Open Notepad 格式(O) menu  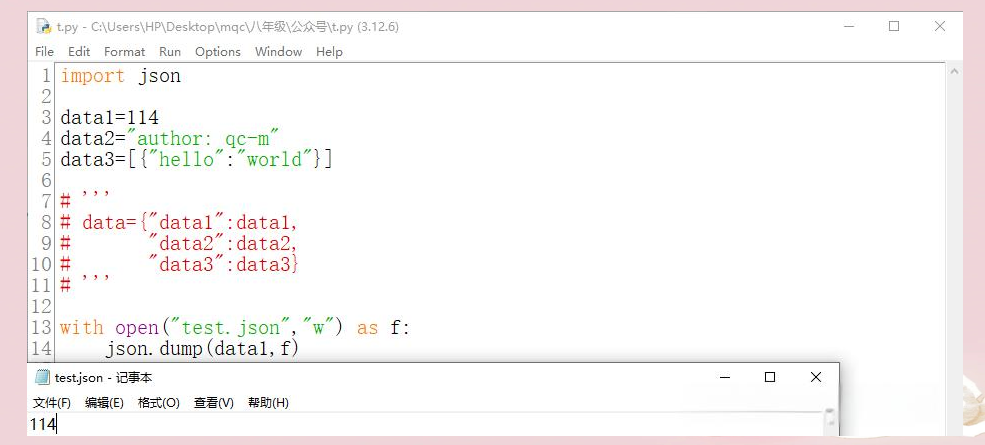pos(158,402)
